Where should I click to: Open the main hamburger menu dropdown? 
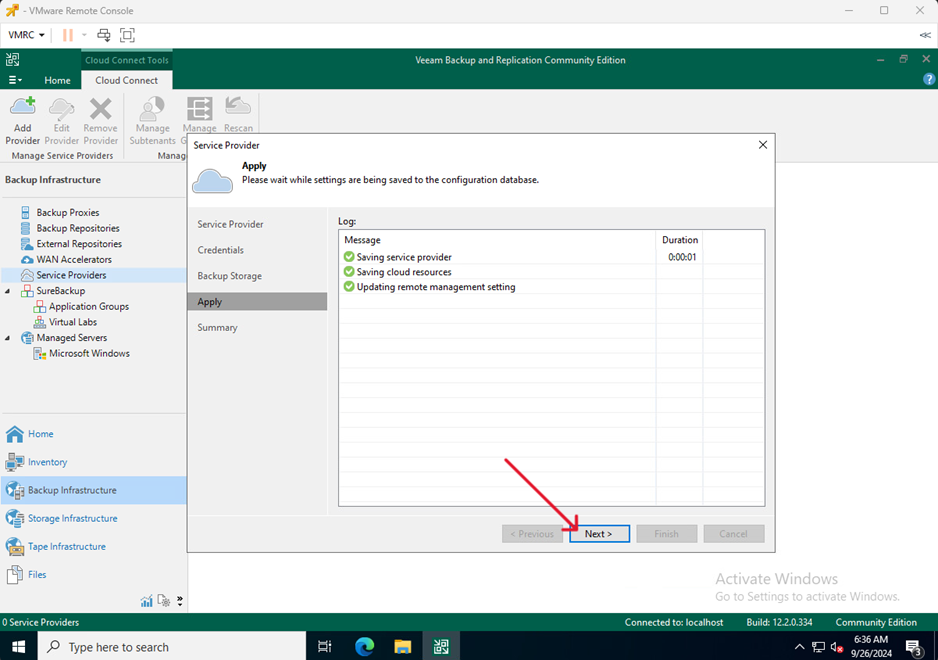point(14,80)
